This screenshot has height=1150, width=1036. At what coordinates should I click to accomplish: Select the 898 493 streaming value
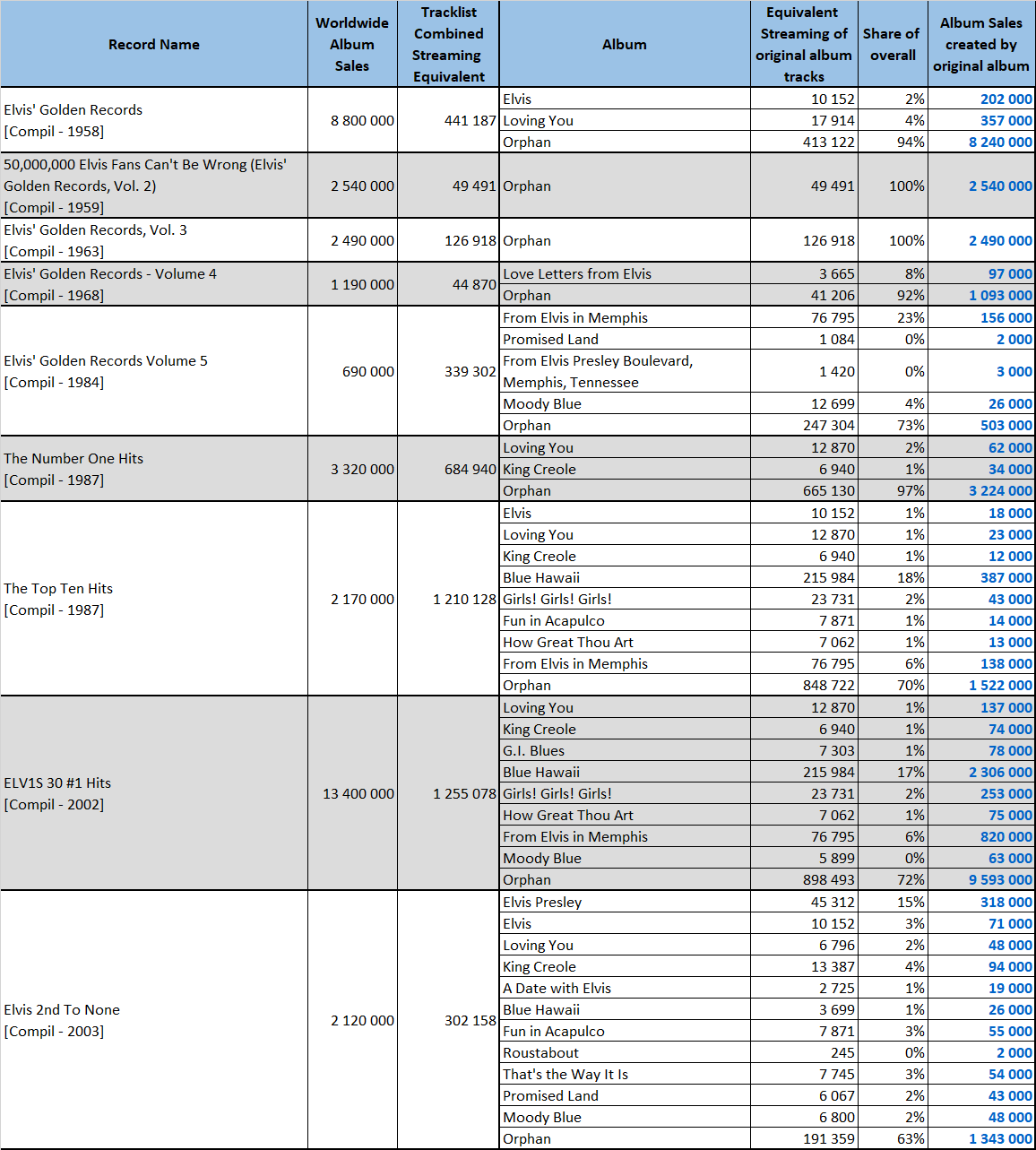point(804,879)
